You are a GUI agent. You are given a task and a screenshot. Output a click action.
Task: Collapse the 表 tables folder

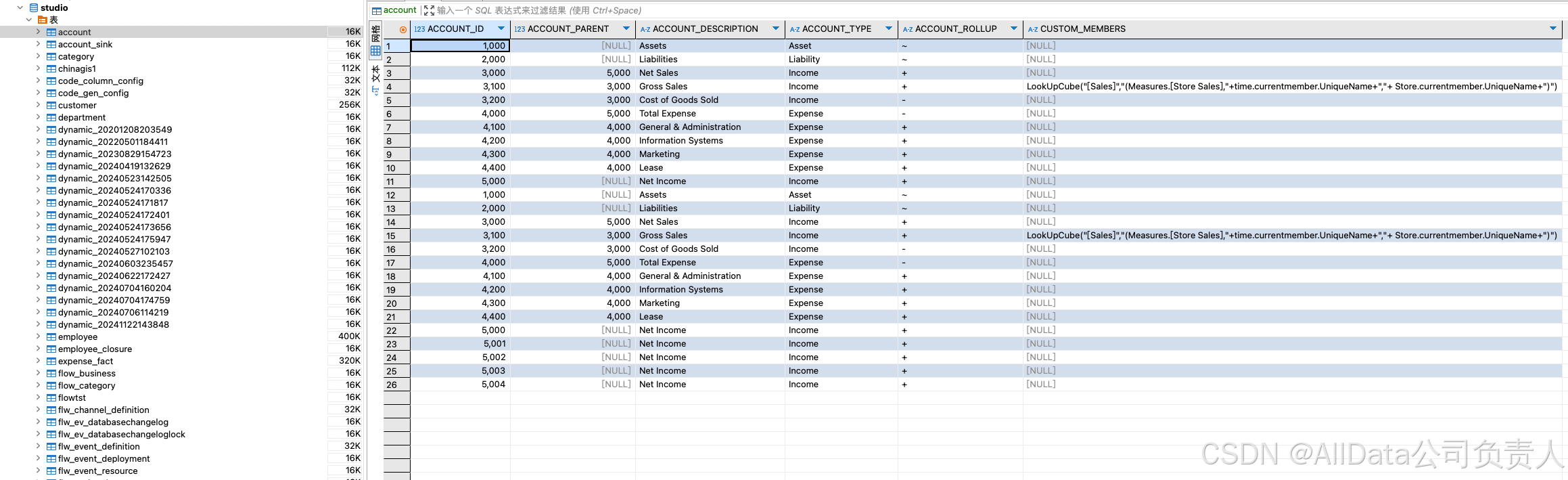coord(29,20)
